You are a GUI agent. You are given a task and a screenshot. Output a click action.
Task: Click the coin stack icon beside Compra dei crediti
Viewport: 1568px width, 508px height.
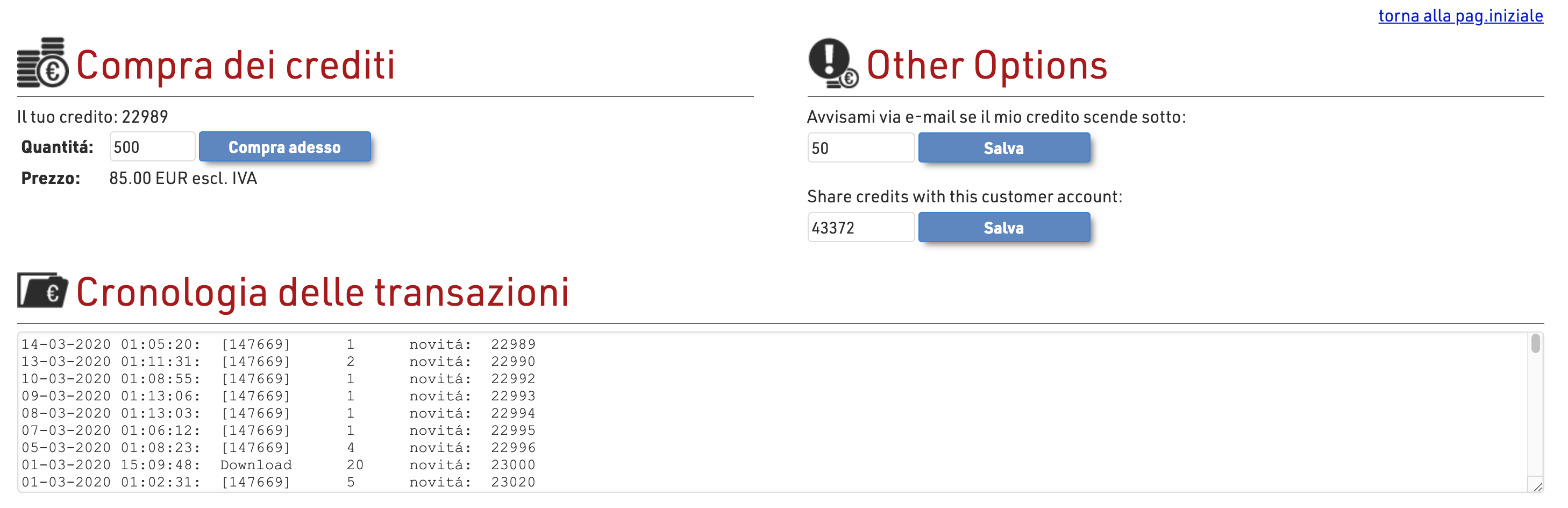pos(42,63)
